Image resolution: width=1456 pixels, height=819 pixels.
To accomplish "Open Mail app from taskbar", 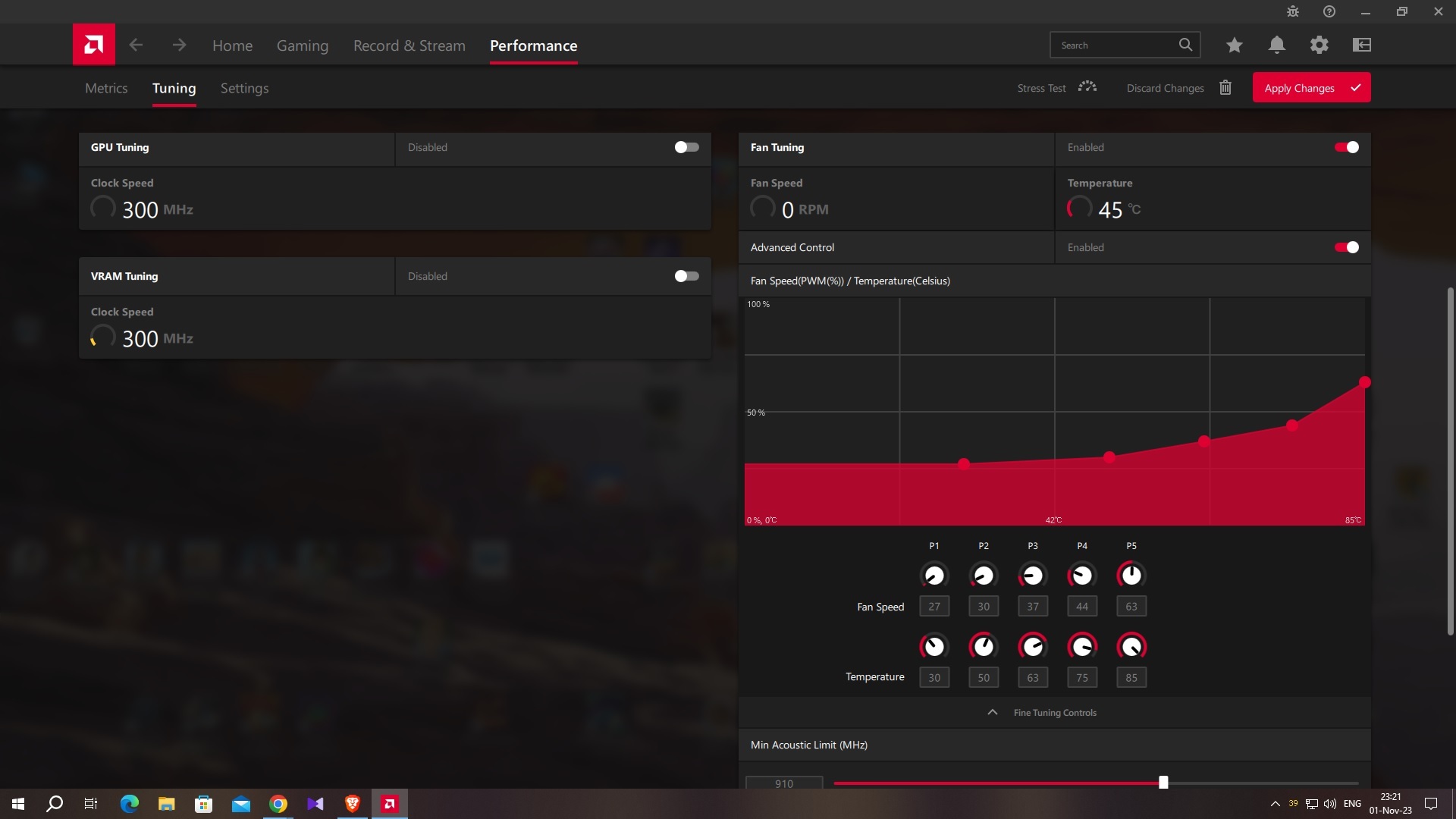I will point(241,804).
